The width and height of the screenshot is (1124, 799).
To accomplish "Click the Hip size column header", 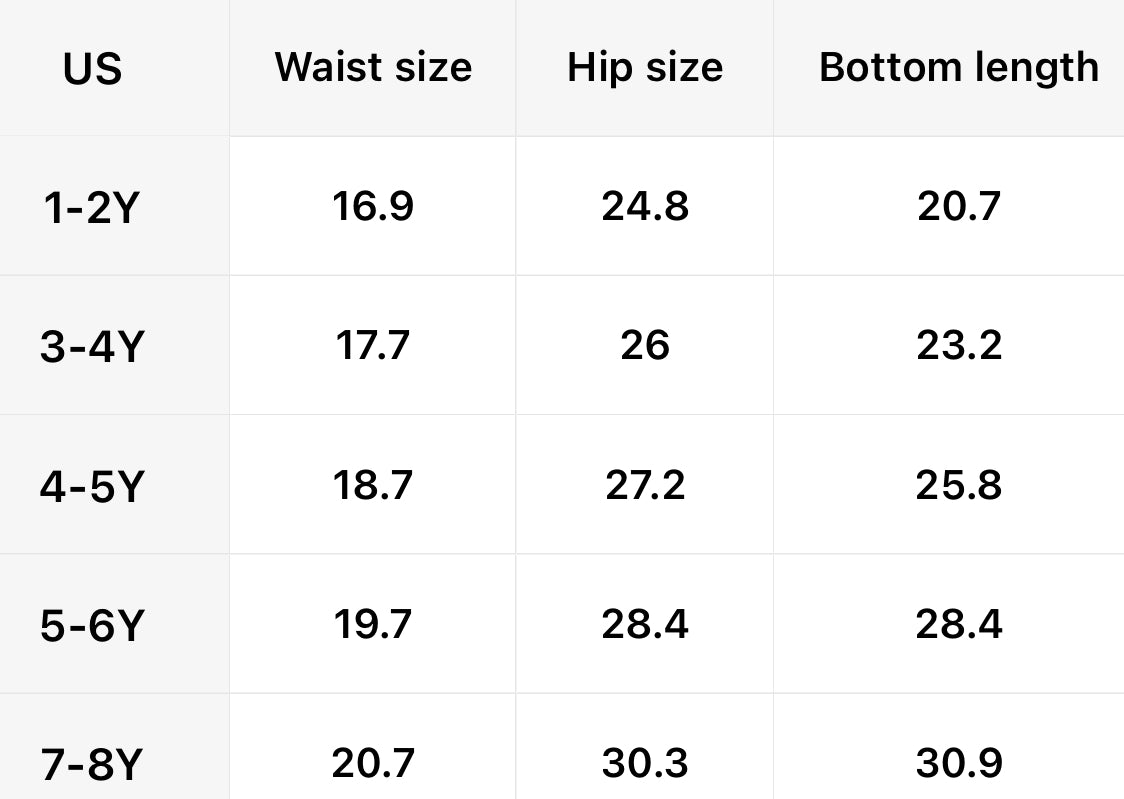I will (645, 67).
